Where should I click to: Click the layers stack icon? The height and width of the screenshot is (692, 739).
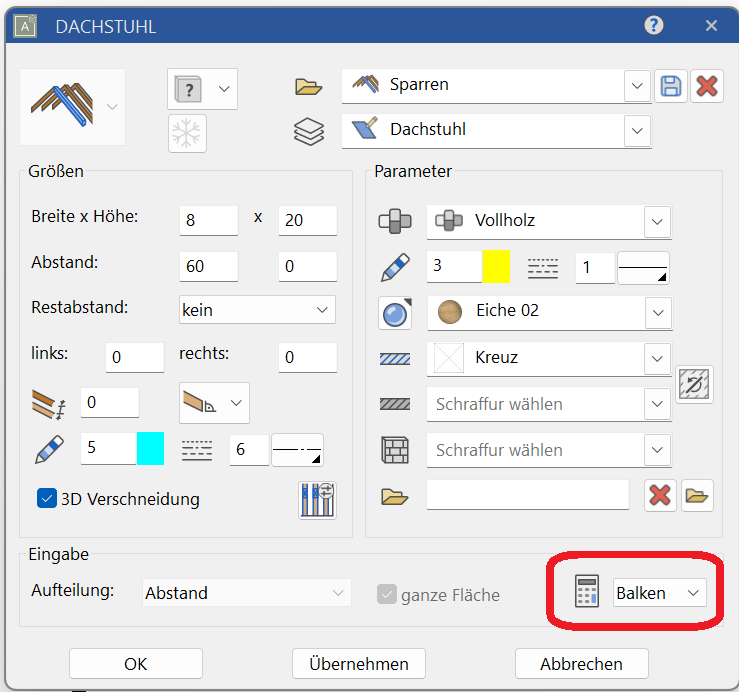[309, 132]
